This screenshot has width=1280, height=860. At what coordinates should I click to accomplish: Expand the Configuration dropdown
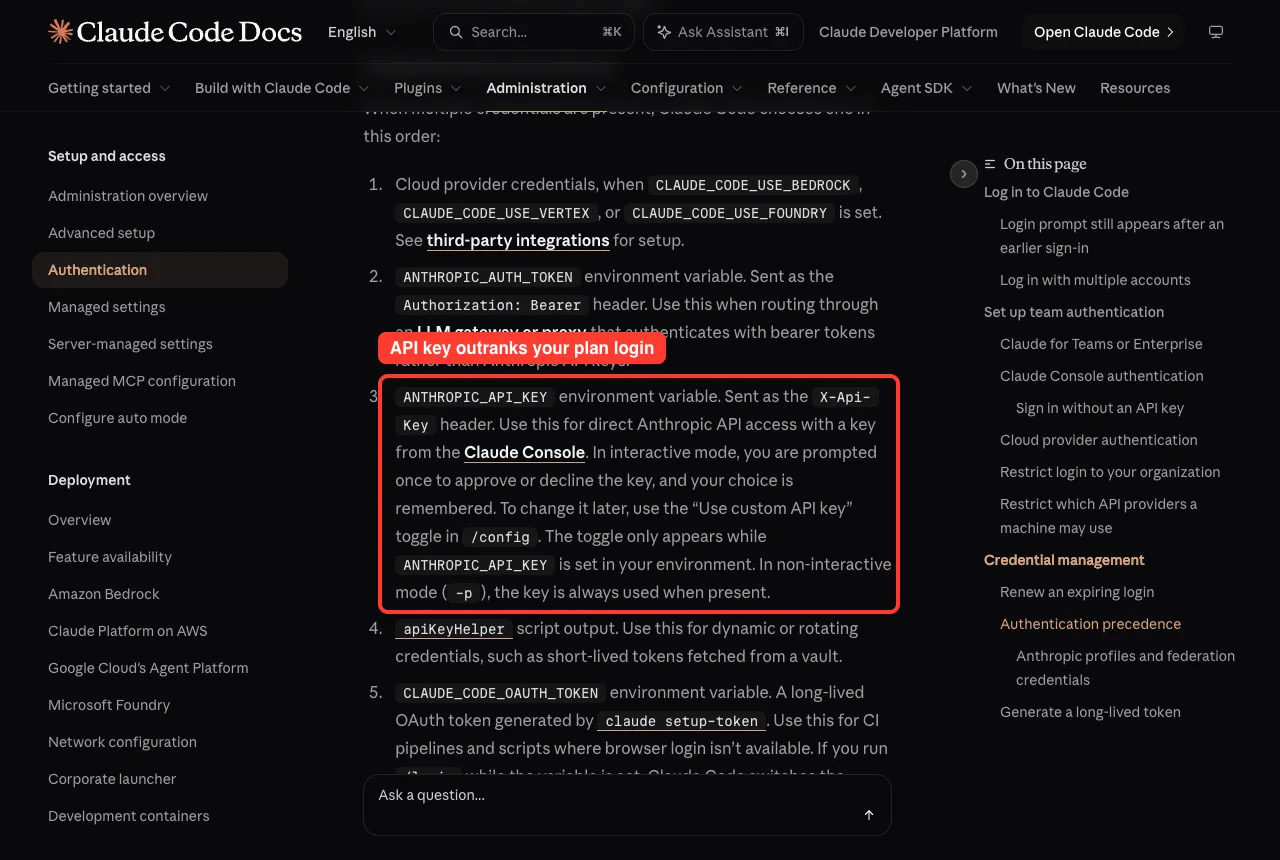click(x=687, y=88)
